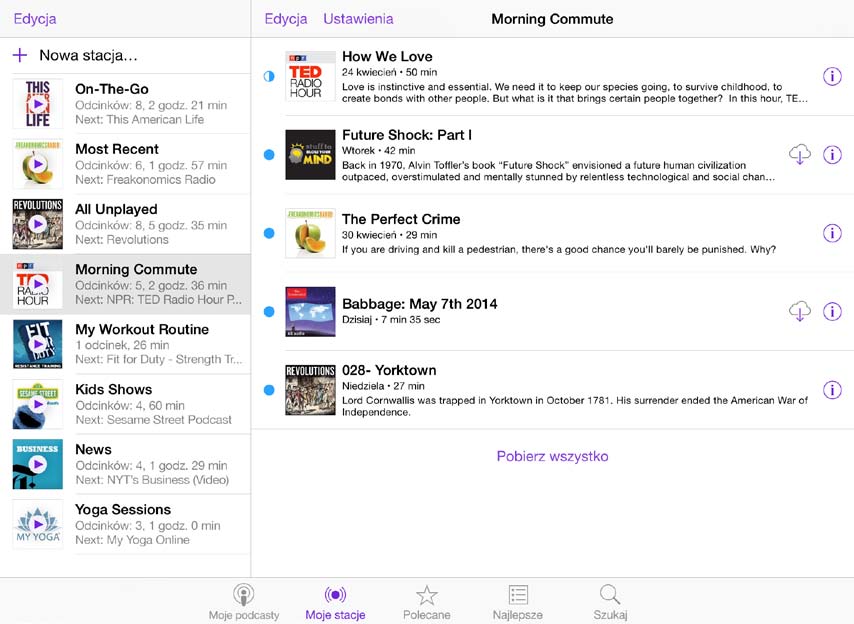
Task: Tap 'Next: Sesame Street Podcast' text
Action: [153, 419]
